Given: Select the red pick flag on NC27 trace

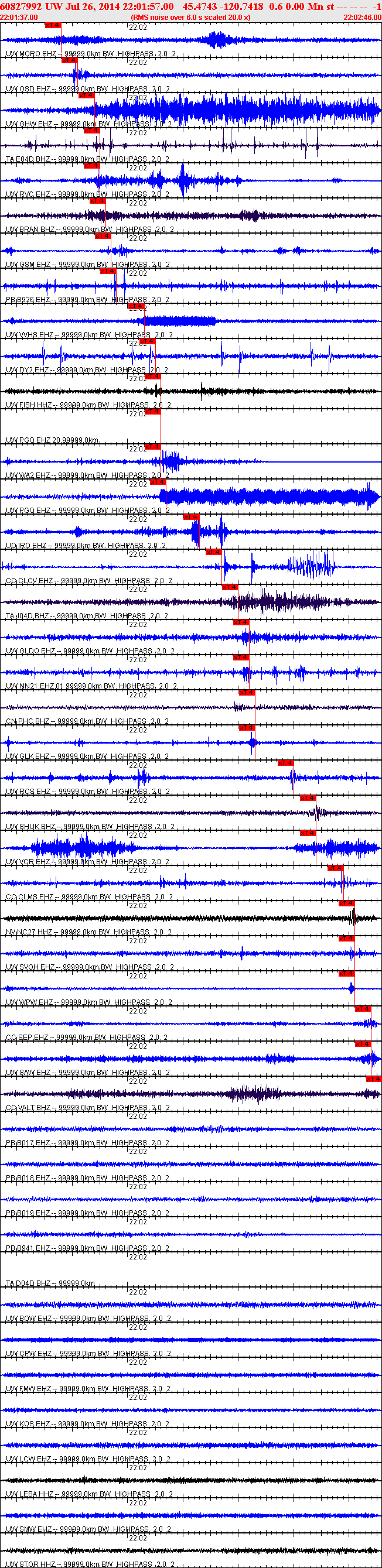Looking at the screenshot, I should click(x=347, y=903).
